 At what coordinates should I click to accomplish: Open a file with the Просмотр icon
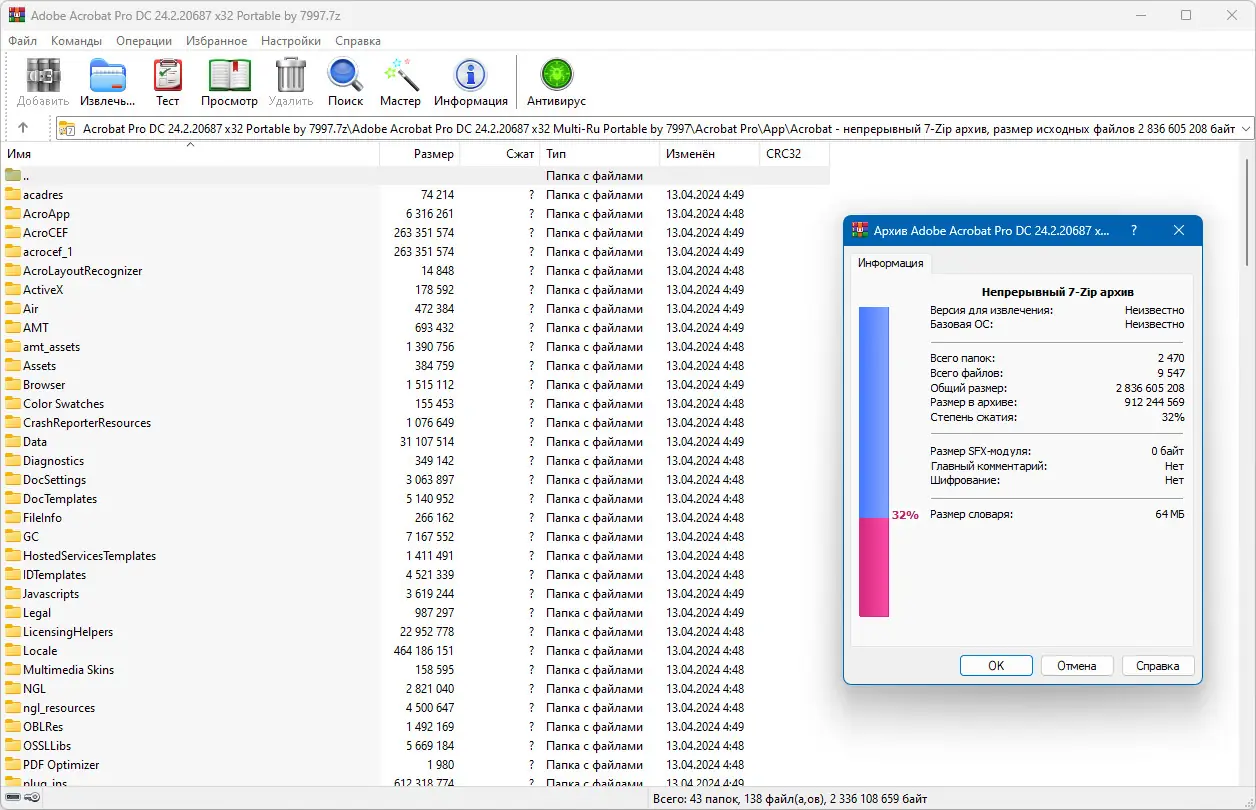point(229,75)
